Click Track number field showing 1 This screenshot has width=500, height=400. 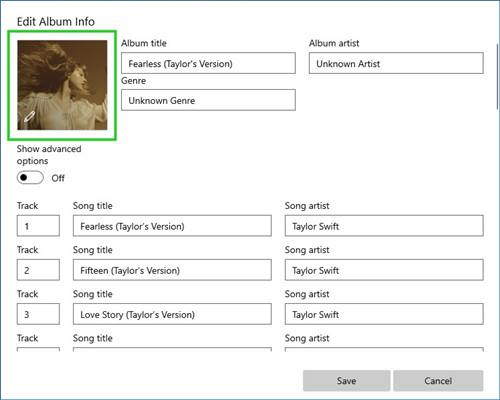(x=38, y=226)
